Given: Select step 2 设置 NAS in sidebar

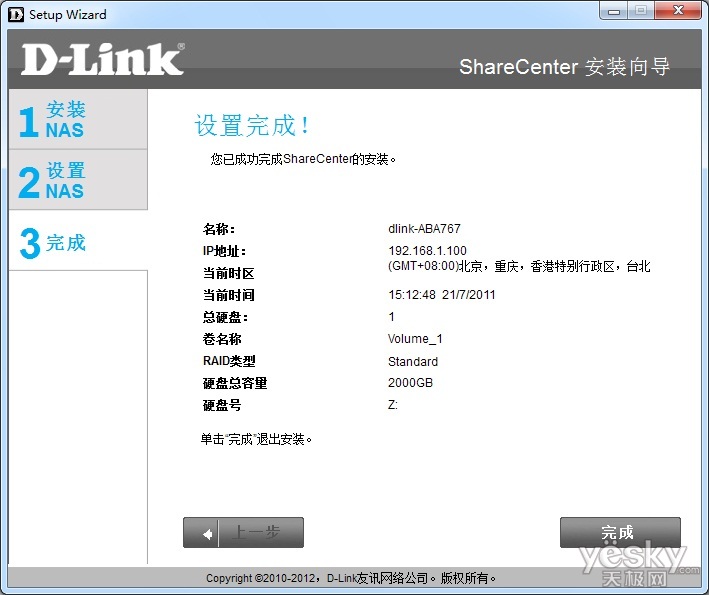Looking at the screenshot, I should [78, 180].
